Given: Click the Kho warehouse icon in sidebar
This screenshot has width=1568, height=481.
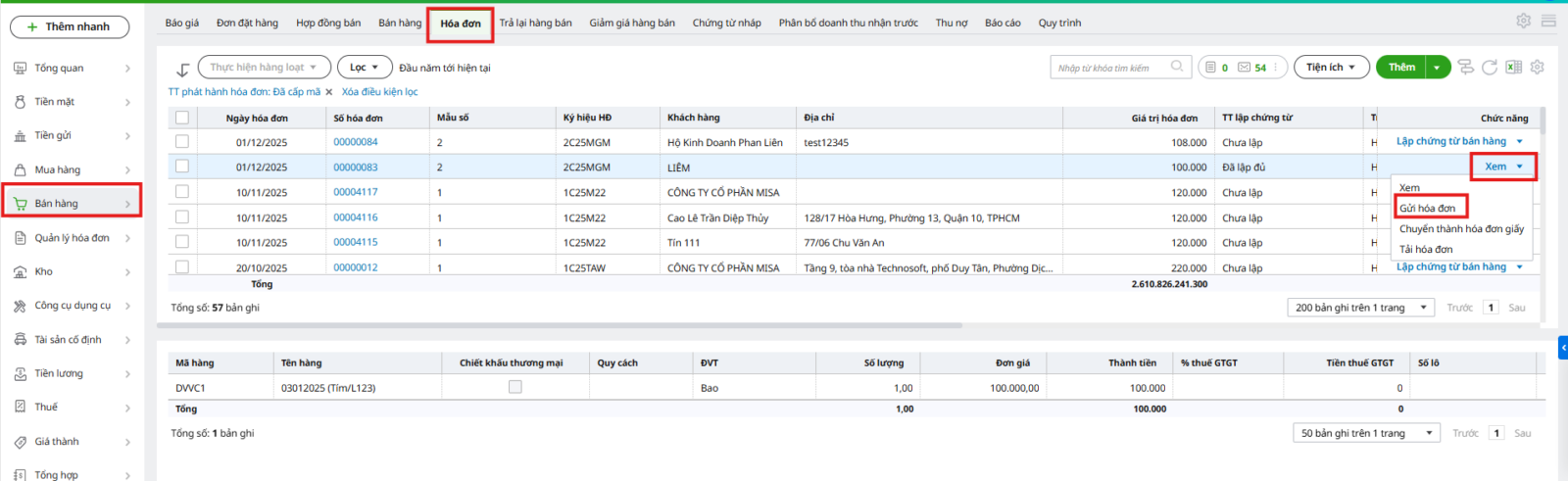Looking at the screenshot, I should click(20, 272).
